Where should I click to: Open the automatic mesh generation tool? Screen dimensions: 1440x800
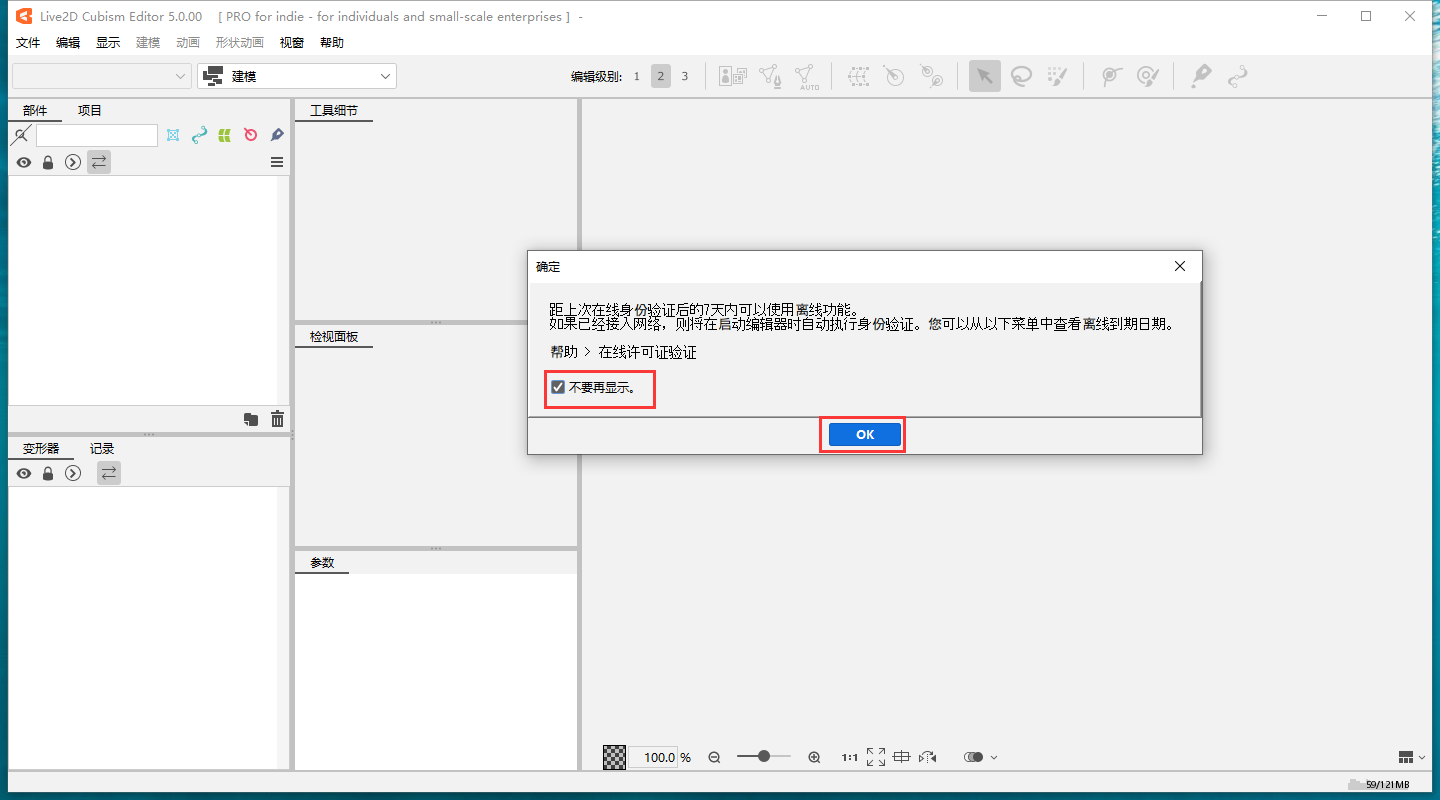(x=808, y=75)
